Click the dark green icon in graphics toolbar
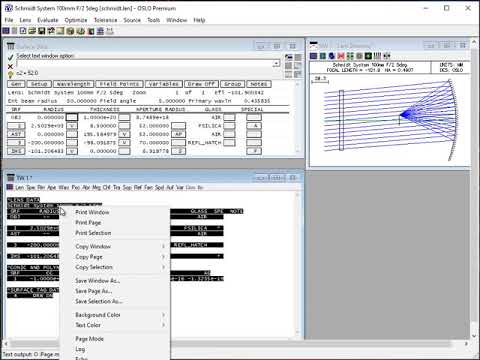This screenshot has height=360, width=480. (x=368, y=56)
